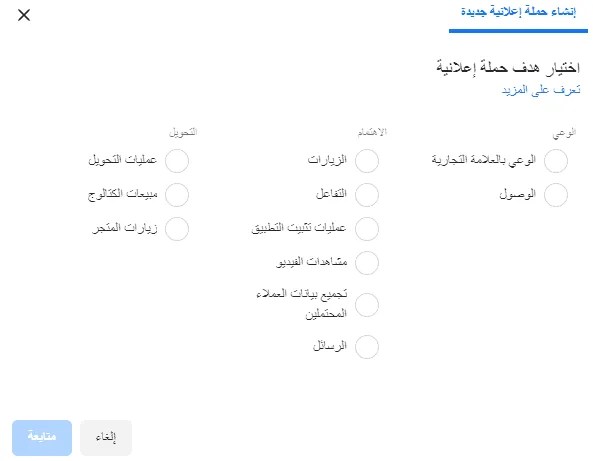Choose the التفاعل objective radio button
The height and width of the screenshot is (461, 593).
(367, 195)
